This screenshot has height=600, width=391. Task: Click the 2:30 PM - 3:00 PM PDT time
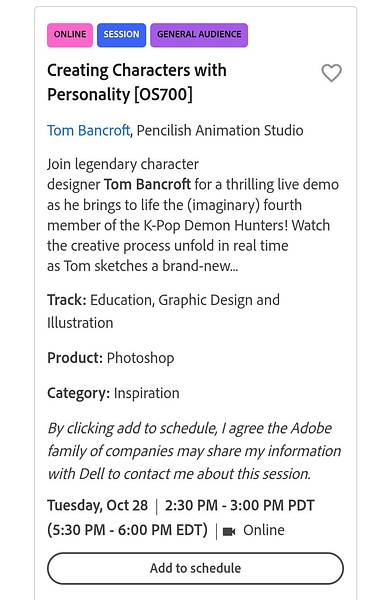point(239,505)
